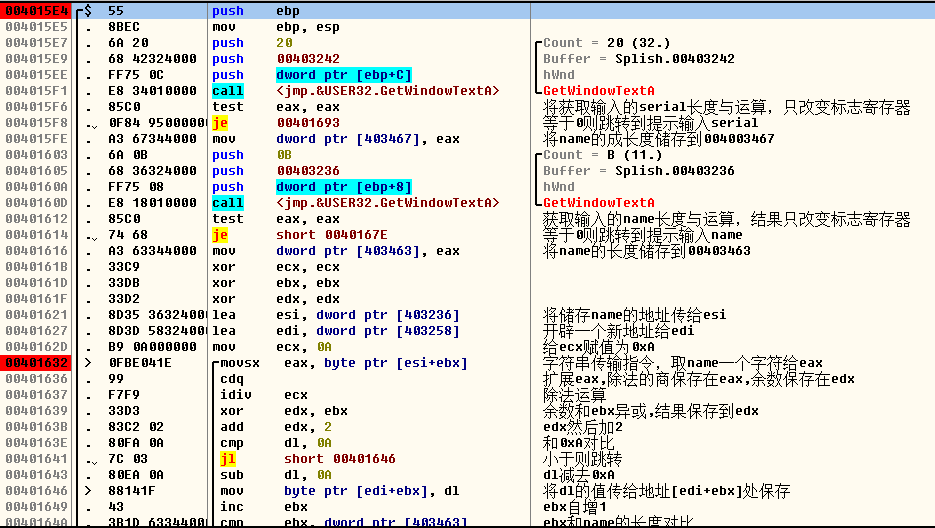Click 'push 00403236' instruction

275,171
